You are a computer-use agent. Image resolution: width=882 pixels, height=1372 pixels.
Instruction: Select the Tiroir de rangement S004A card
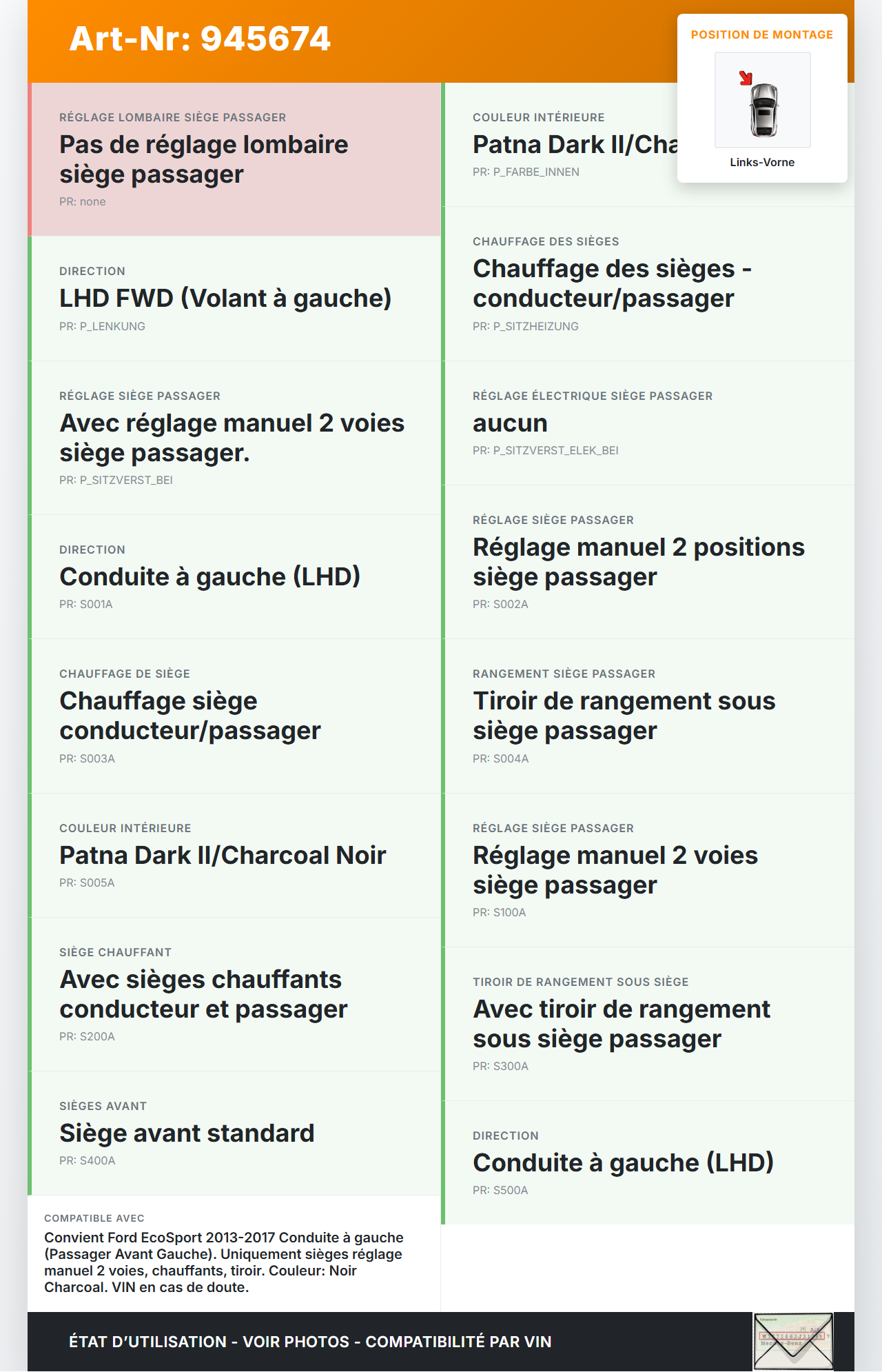click(x=648, y=716)
